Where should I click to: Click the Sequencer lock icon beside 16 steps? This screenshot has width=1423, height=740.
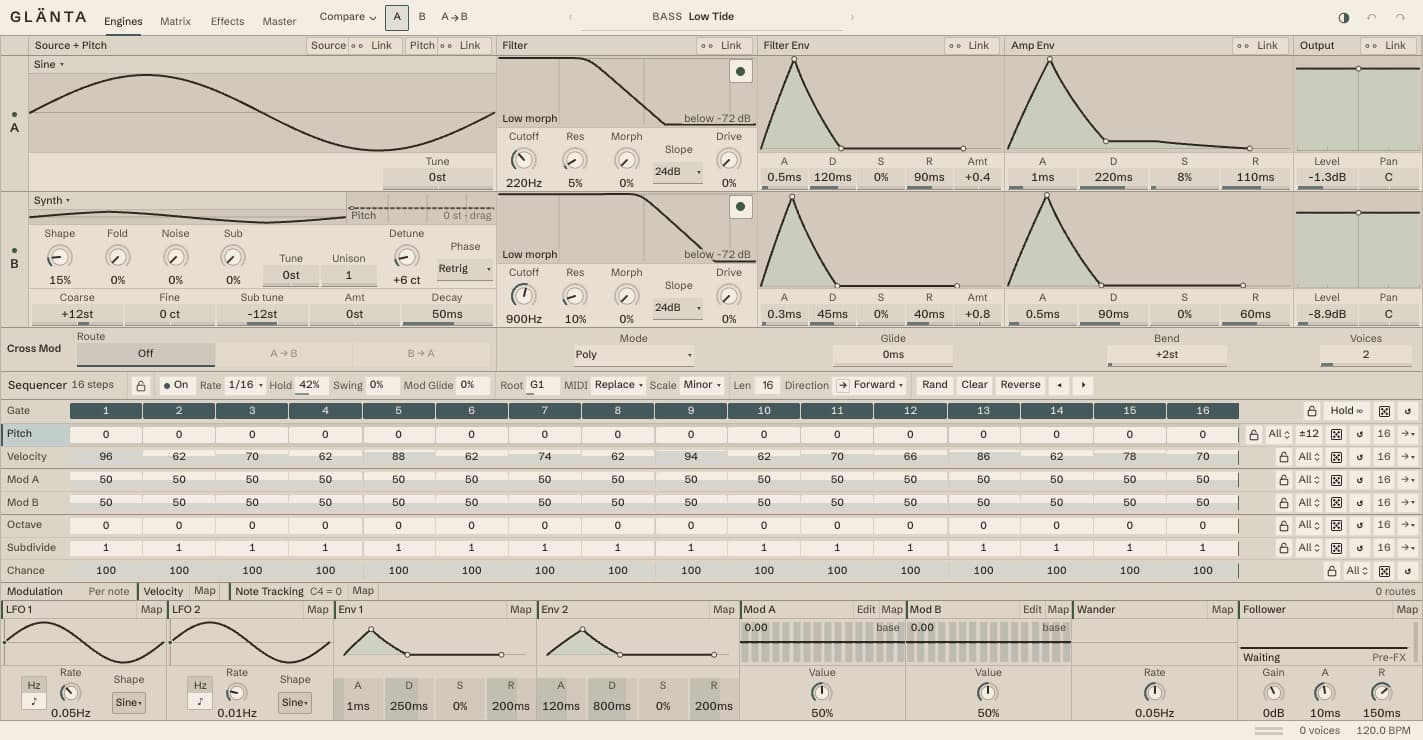pyautogui.click(x=141, y=385)
